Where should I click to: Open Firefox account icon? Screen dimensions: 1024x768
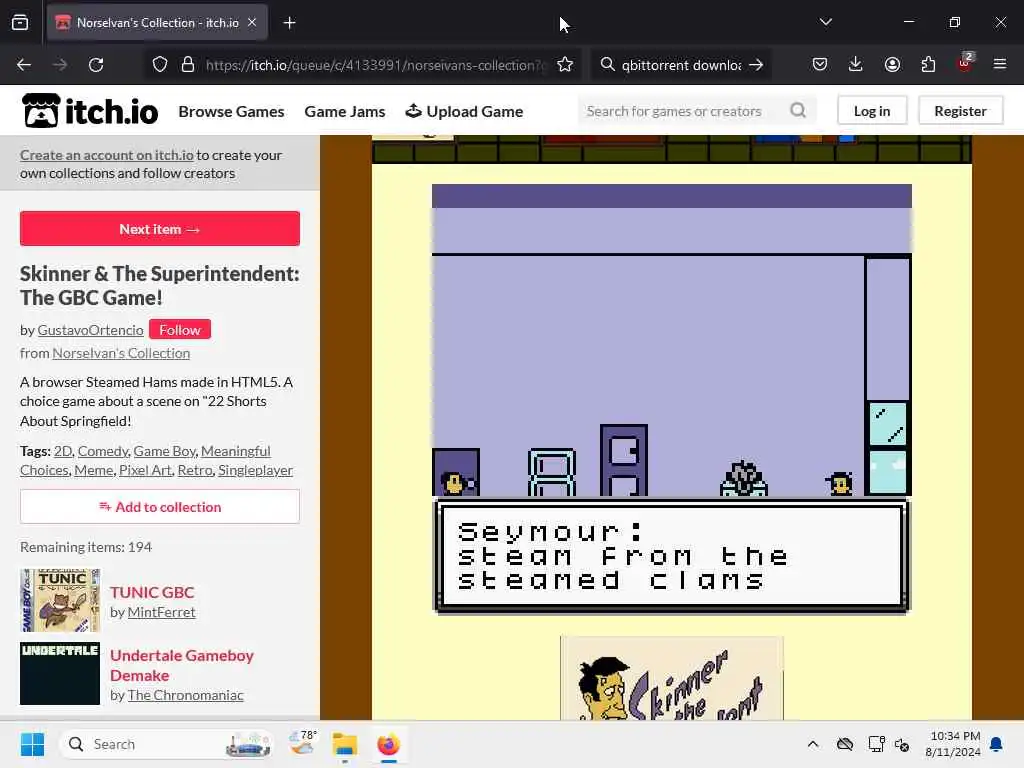(x=892, y=65)
